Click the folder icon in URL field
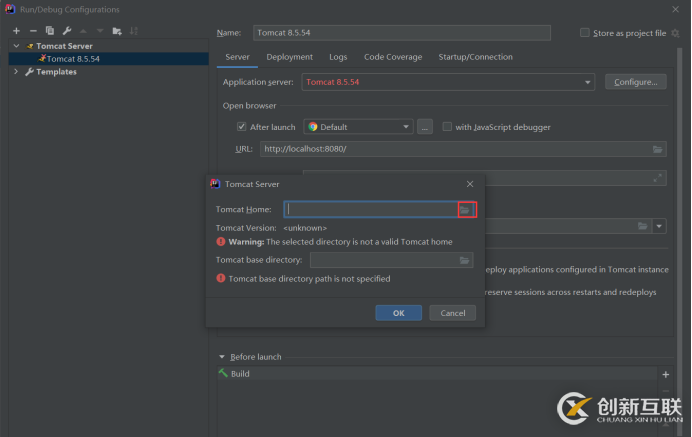Screen dimensions: 692x437 pos(657,149)
